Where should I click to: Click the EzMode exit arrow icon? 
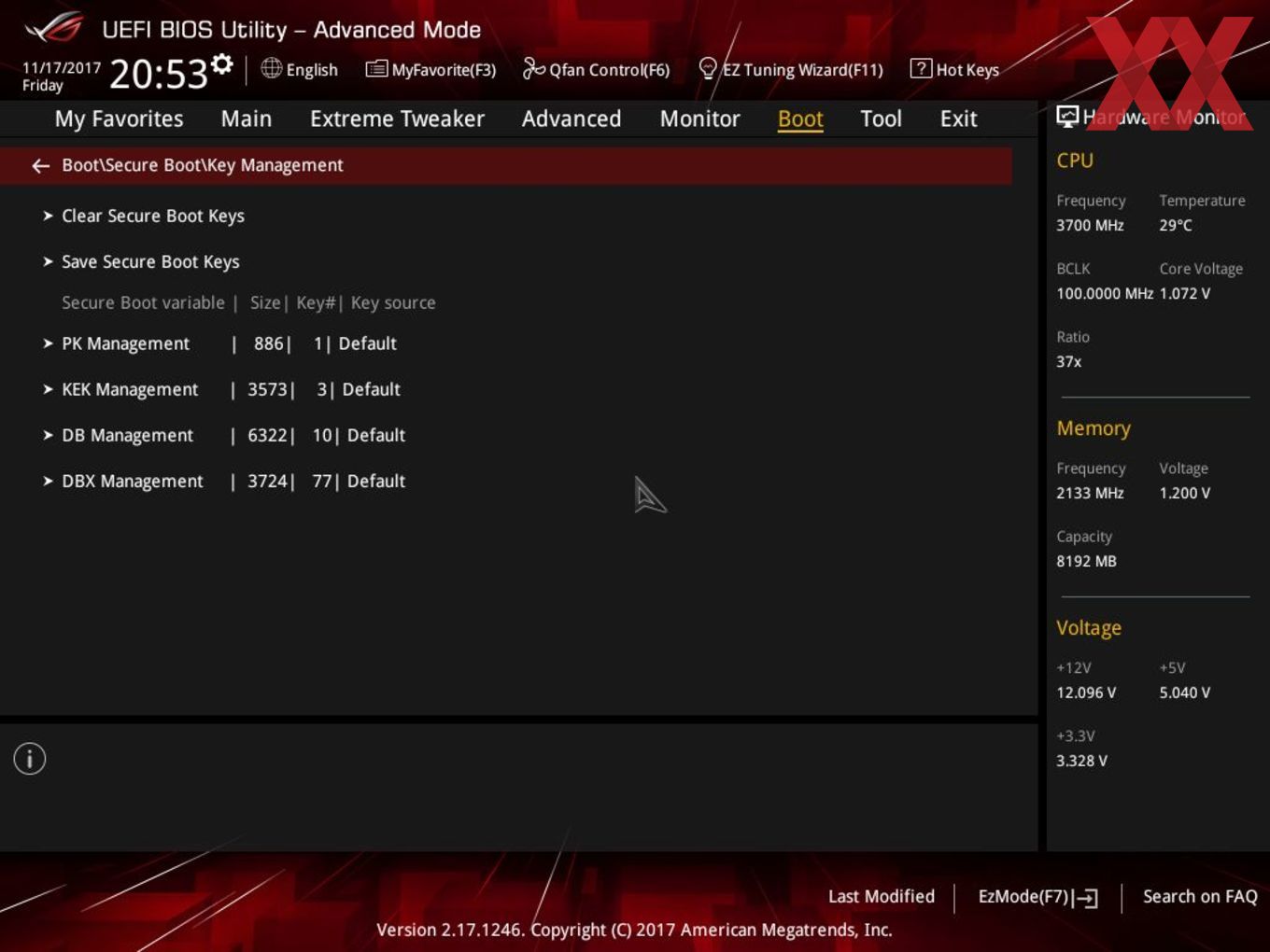pyautogui.click(x=1086, y=898)
